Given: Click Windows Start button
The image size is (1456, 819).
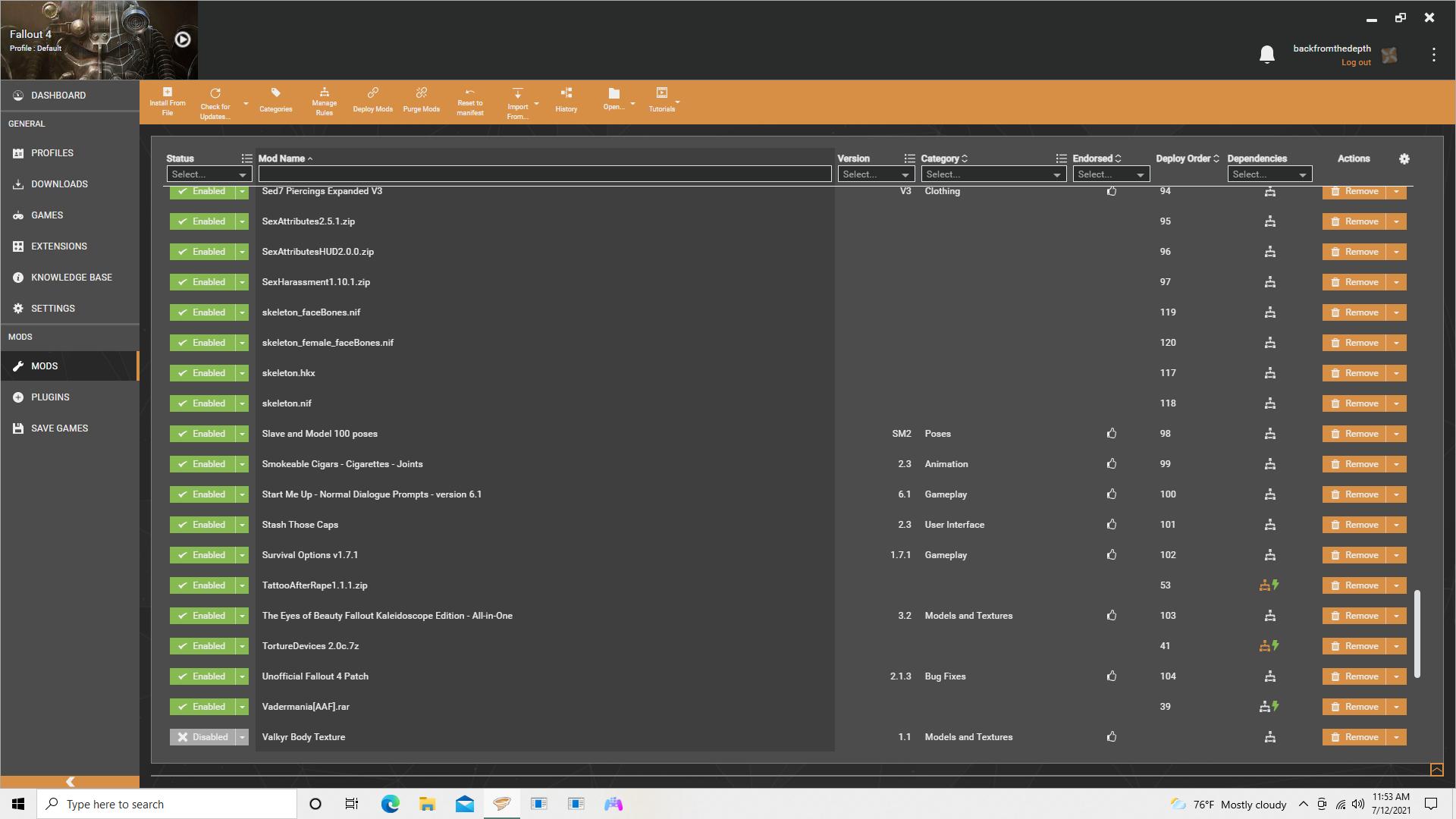Looking at the screenshot, I should pos(18,804).
